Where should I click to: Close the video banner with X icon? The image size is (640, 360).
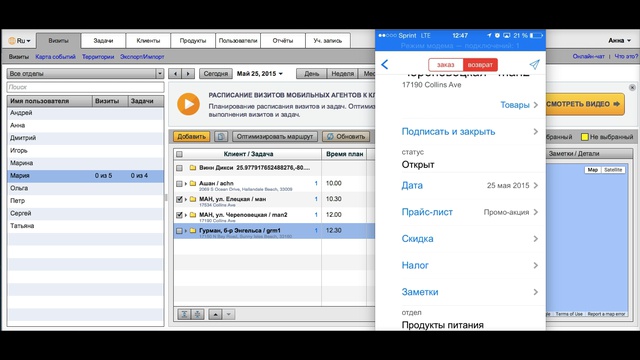[x=632, y=87]
